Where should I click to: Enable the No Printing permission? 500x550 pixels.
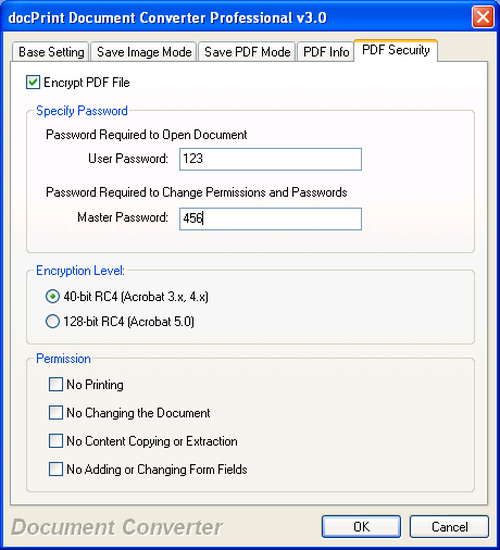[56, 384]
